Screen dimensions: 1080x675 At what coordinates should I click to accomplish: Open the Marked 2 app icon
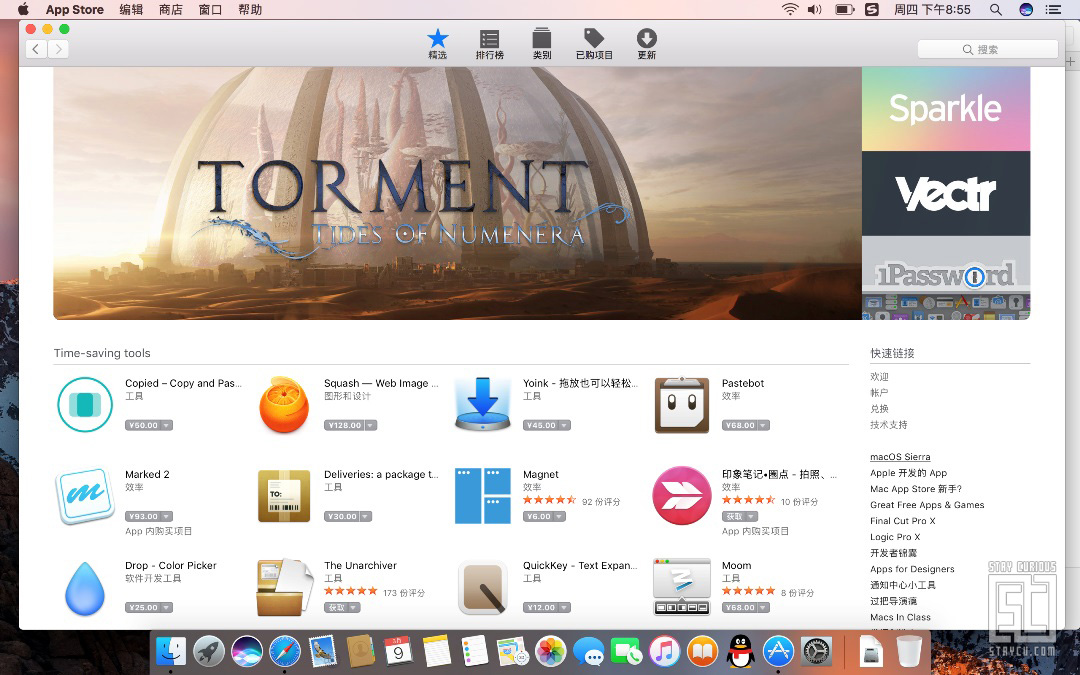[x=85, y=496]
